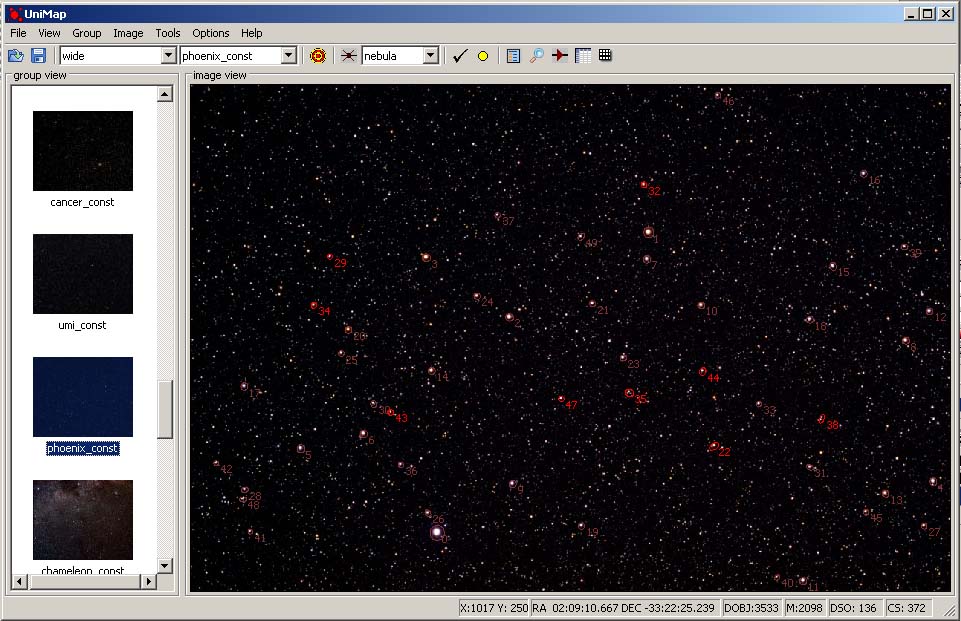Click the table view toolbar icon

(583, 56)
